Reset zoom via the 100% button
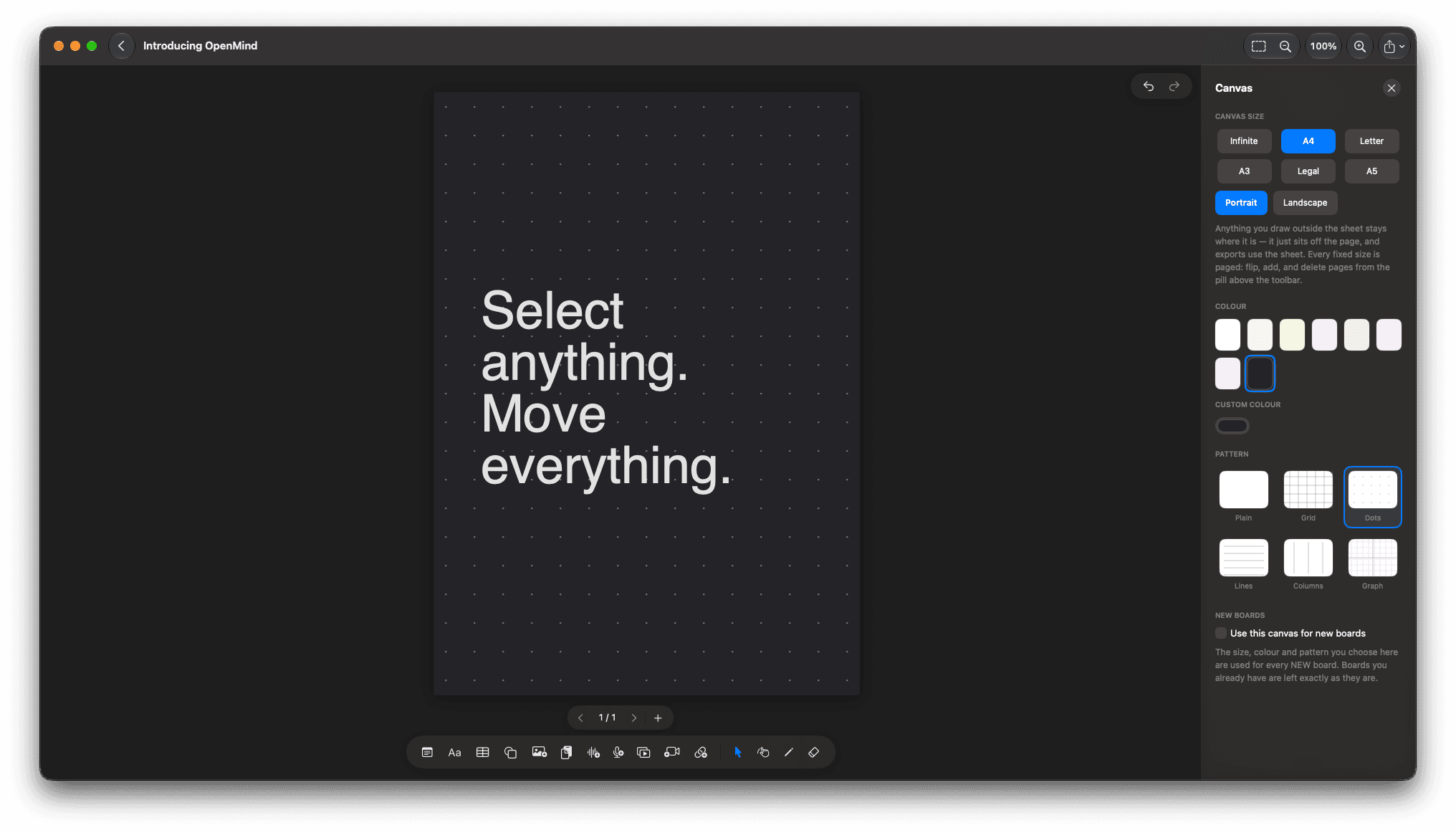 1323,46
